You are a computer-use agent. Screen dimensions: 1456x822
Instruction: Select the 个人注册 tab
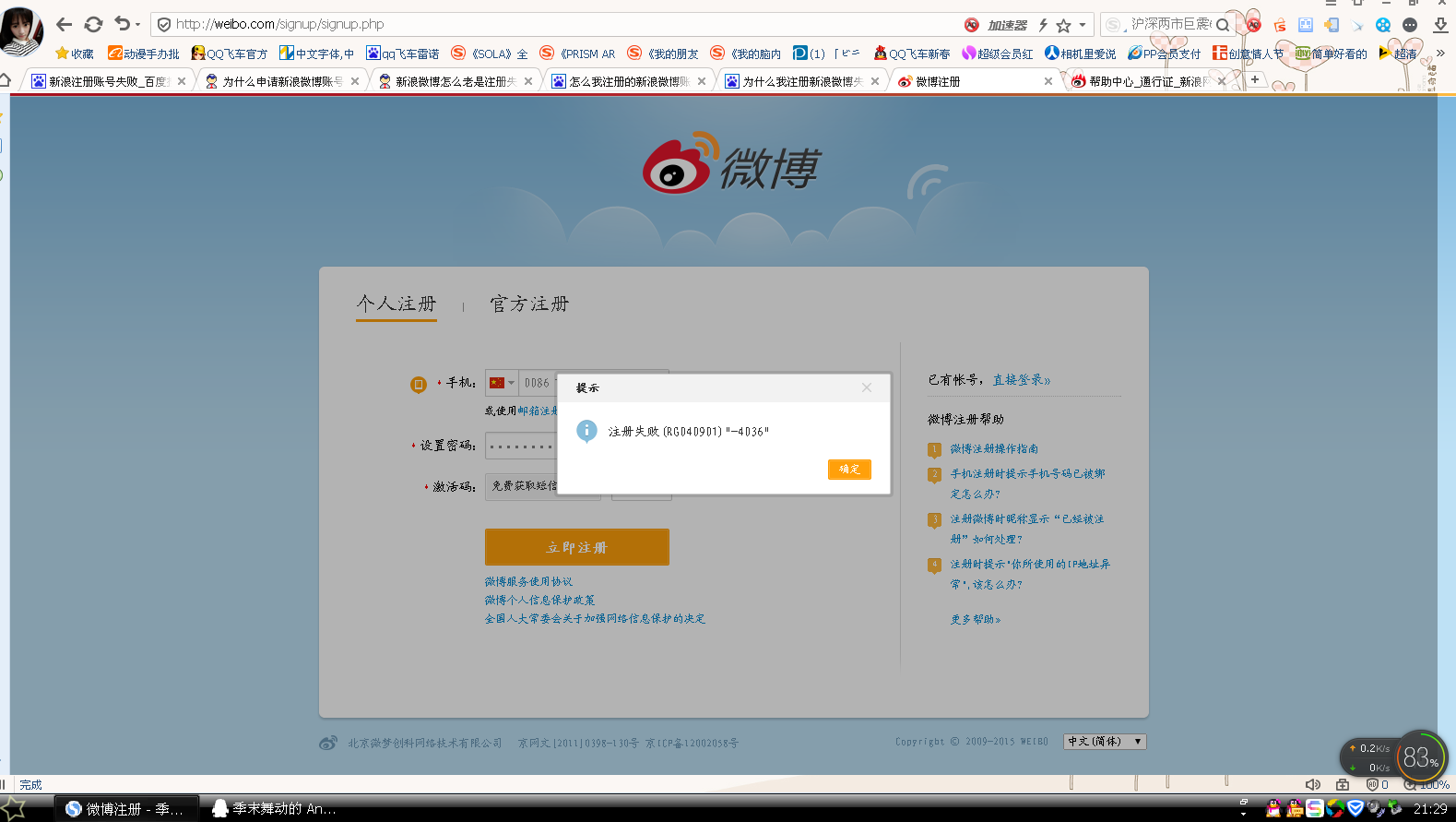[x=397, y=304]
